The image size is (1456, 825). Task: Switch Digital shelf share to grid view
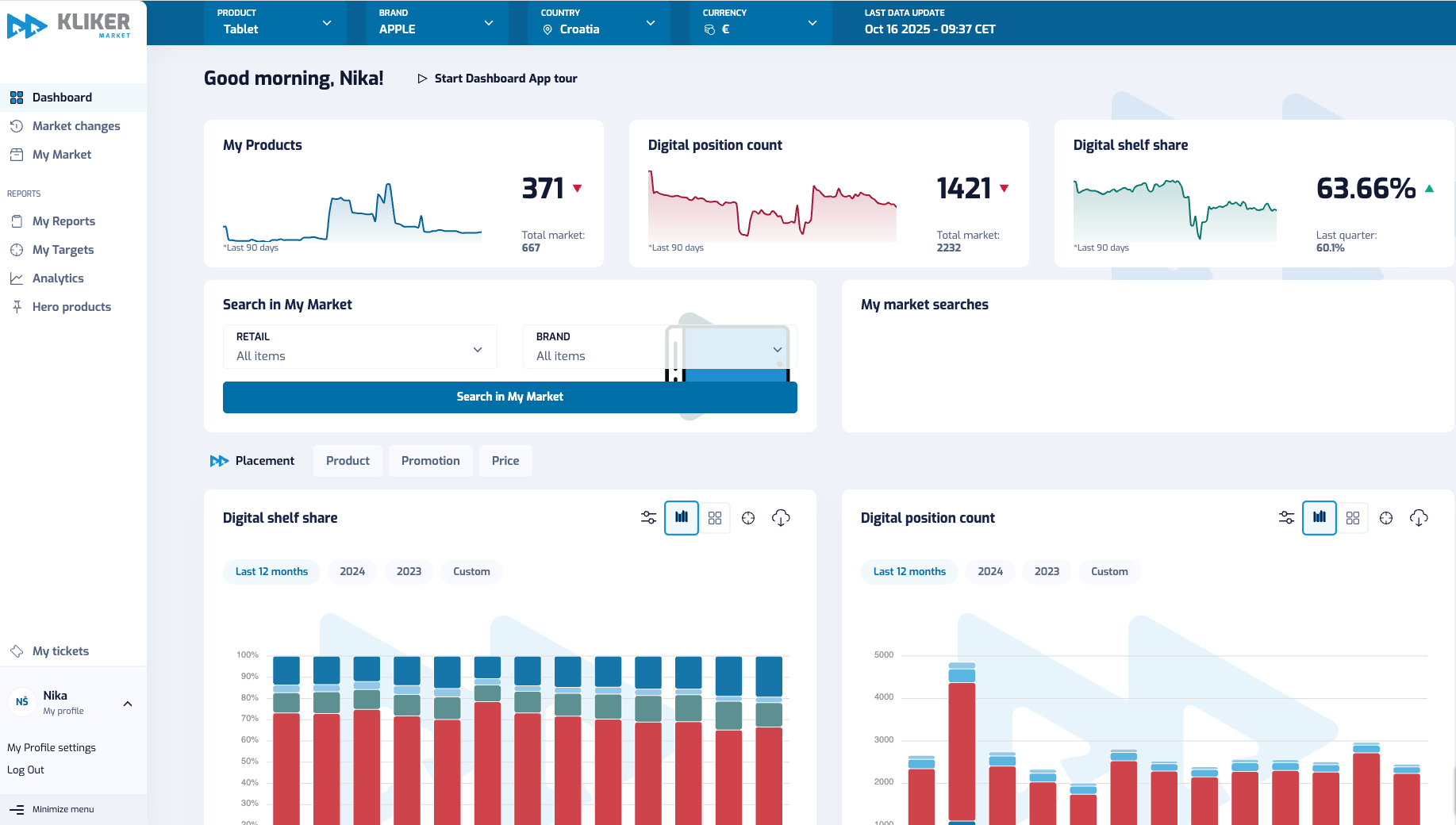pos(715,517)
